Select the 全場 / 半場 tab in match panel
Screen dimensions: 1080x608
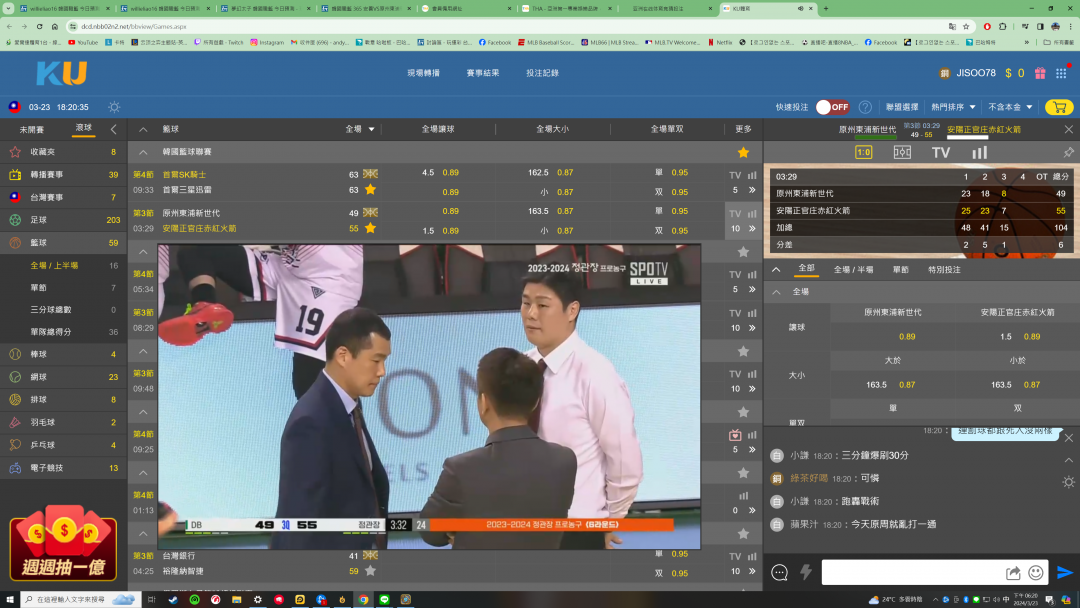tap(853, 269)
